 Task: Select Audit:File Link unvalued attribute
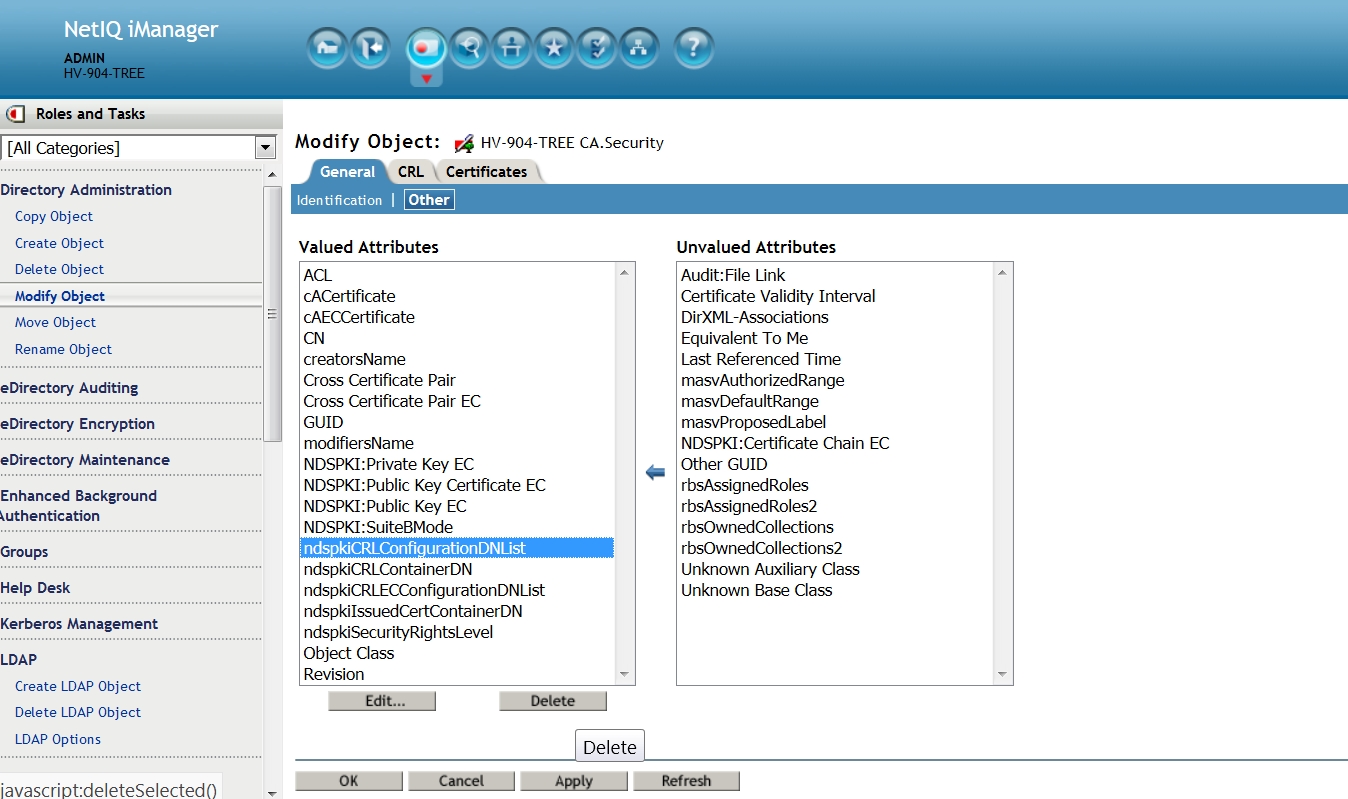pos(835,275)
